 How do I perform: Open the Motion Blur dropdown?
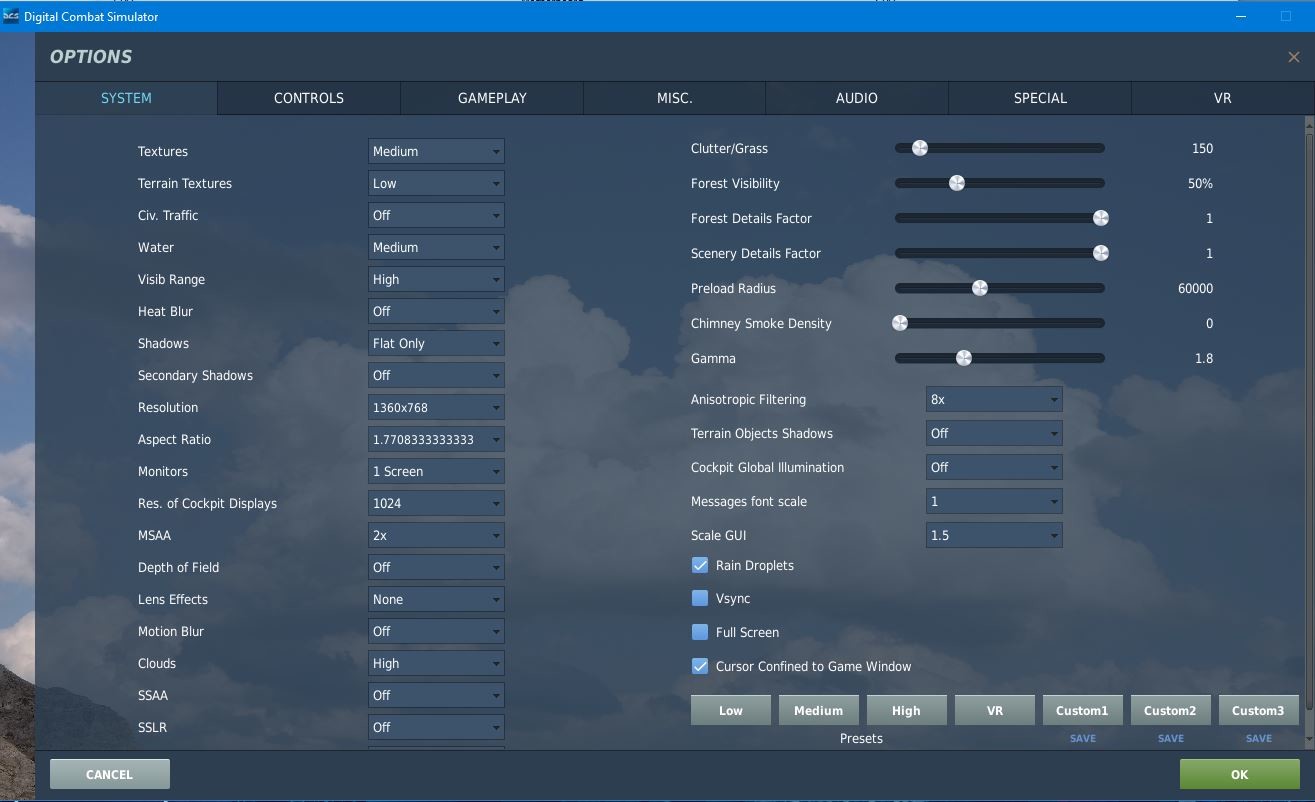pos(436,631)
